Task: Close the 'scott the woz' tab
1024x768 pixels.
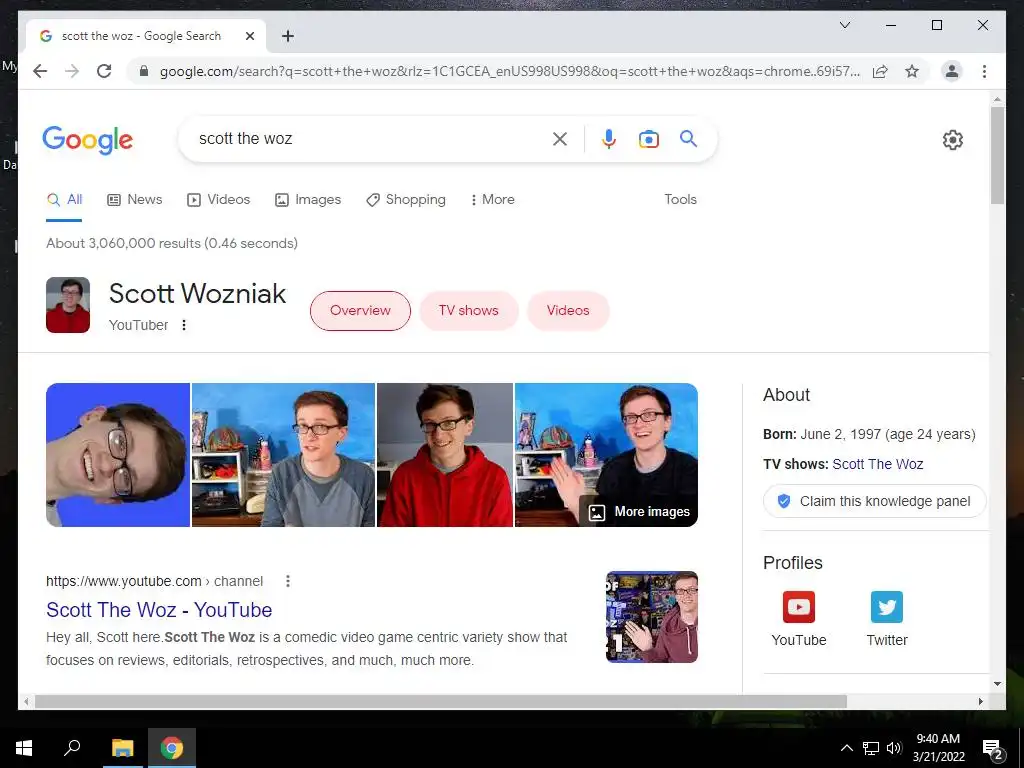Action: pos(249,36)
